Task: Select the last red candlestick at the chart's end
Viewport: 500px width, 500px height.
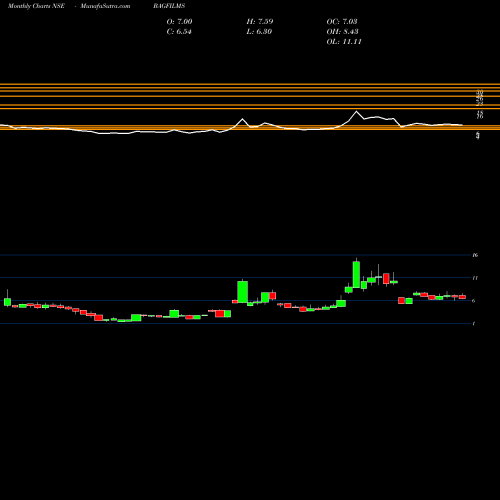Action: [x=462, y=297]
